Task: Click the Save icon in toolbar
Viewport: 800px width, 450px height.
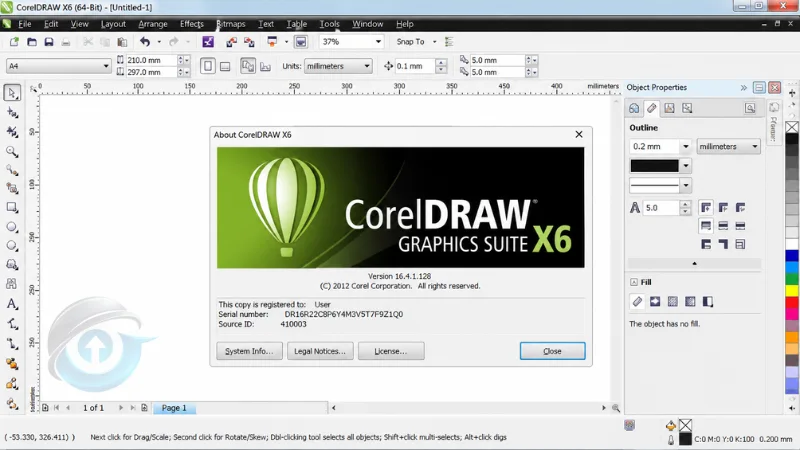Action: click(49, 42)
